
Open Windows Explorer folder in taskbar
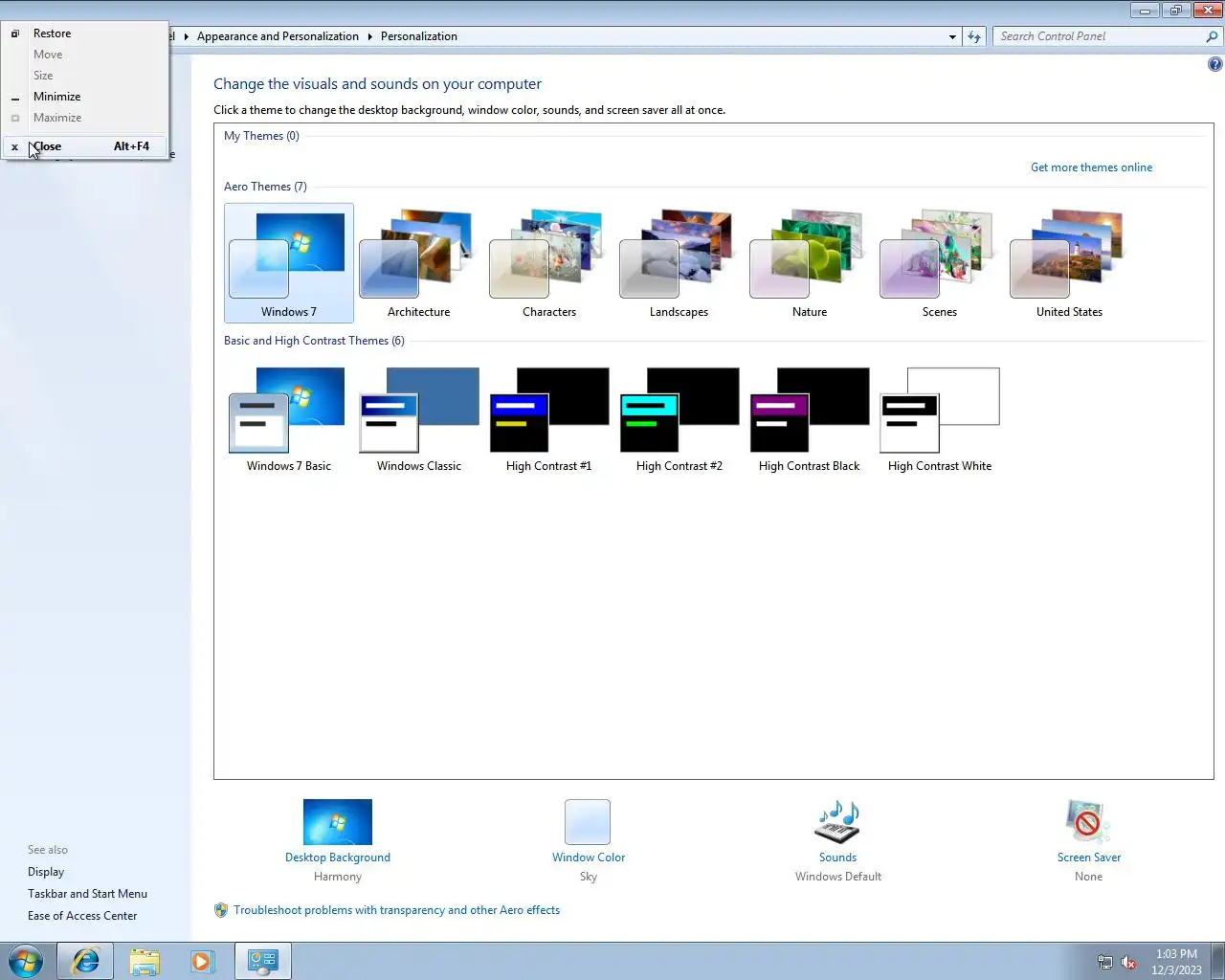(145, 961)
